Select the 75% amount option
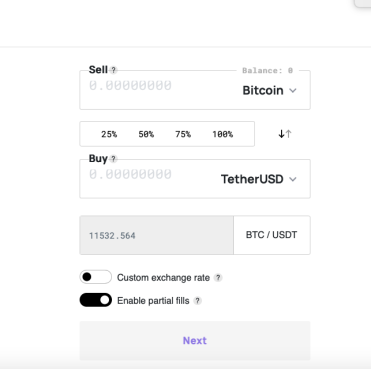The height and width of the screenshot is (369, 371). pos(183,134)
